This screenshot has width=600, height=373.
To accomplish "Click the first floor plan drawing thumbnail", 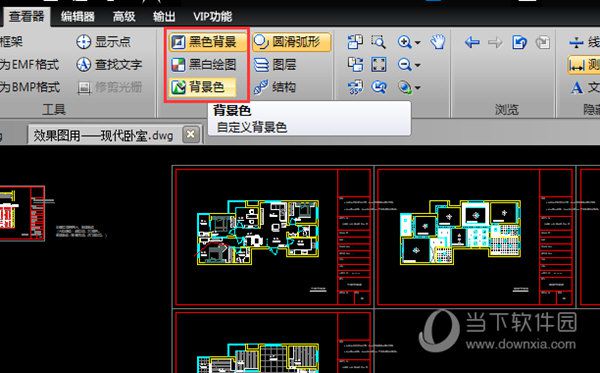I will coord(258,233).
